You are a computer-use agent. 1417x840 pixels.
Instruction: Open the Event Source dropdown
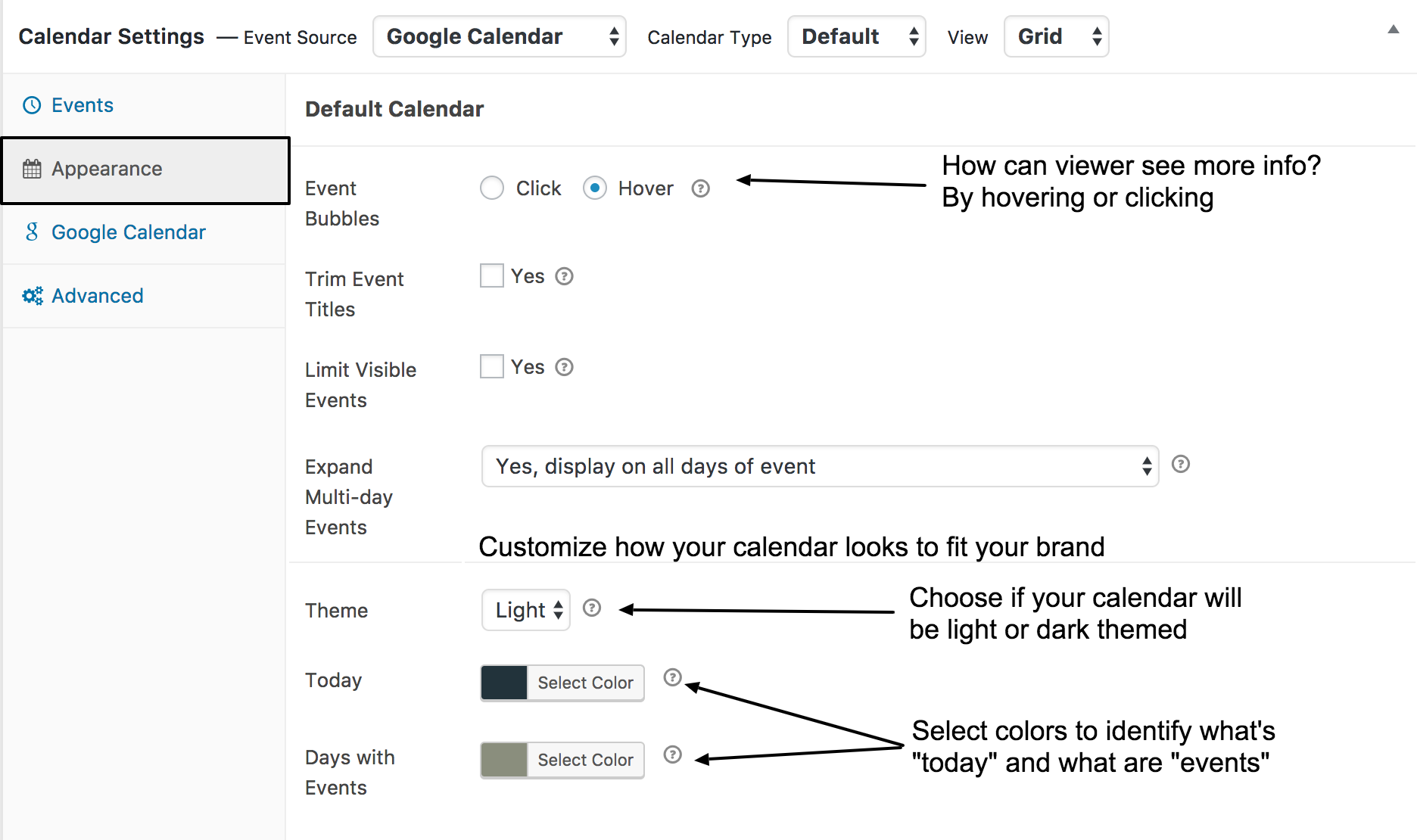tap(500, 36)
